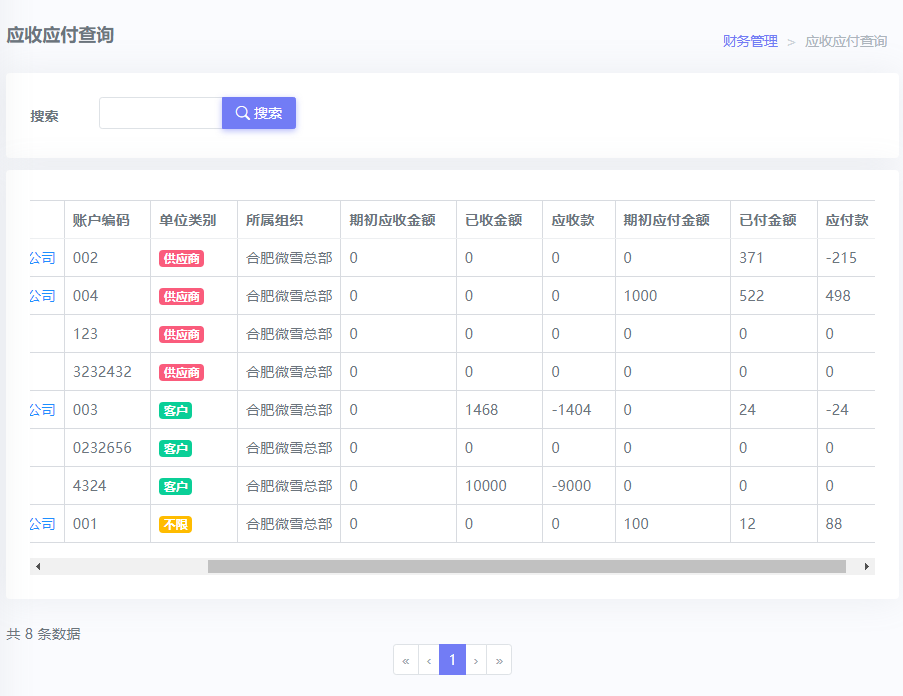This screenshot has width=903, height=696.
Task: Click 应付款 value -215
Action: click(x=841, y=258)
